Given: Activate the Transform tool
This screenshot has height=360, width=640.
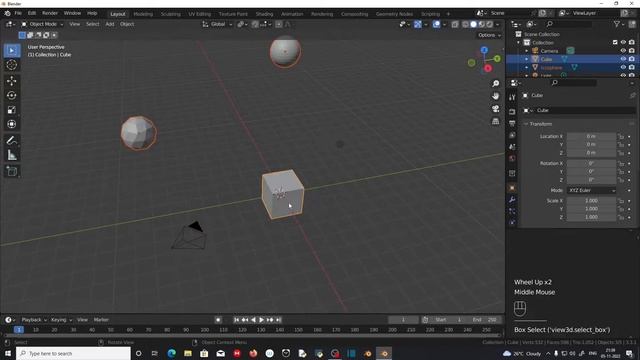Looking at the screenshot, I should [x=11, y=124].
